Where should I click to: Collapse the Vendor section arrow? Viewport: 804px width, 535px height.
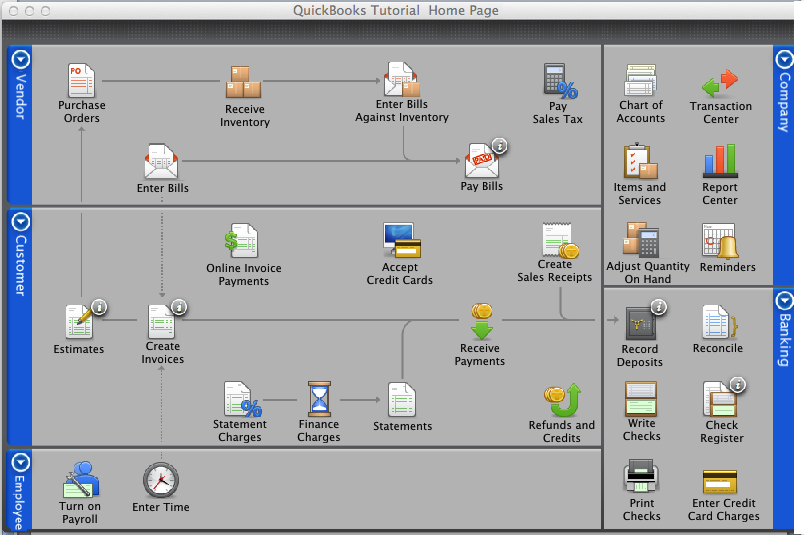point(21,60)
